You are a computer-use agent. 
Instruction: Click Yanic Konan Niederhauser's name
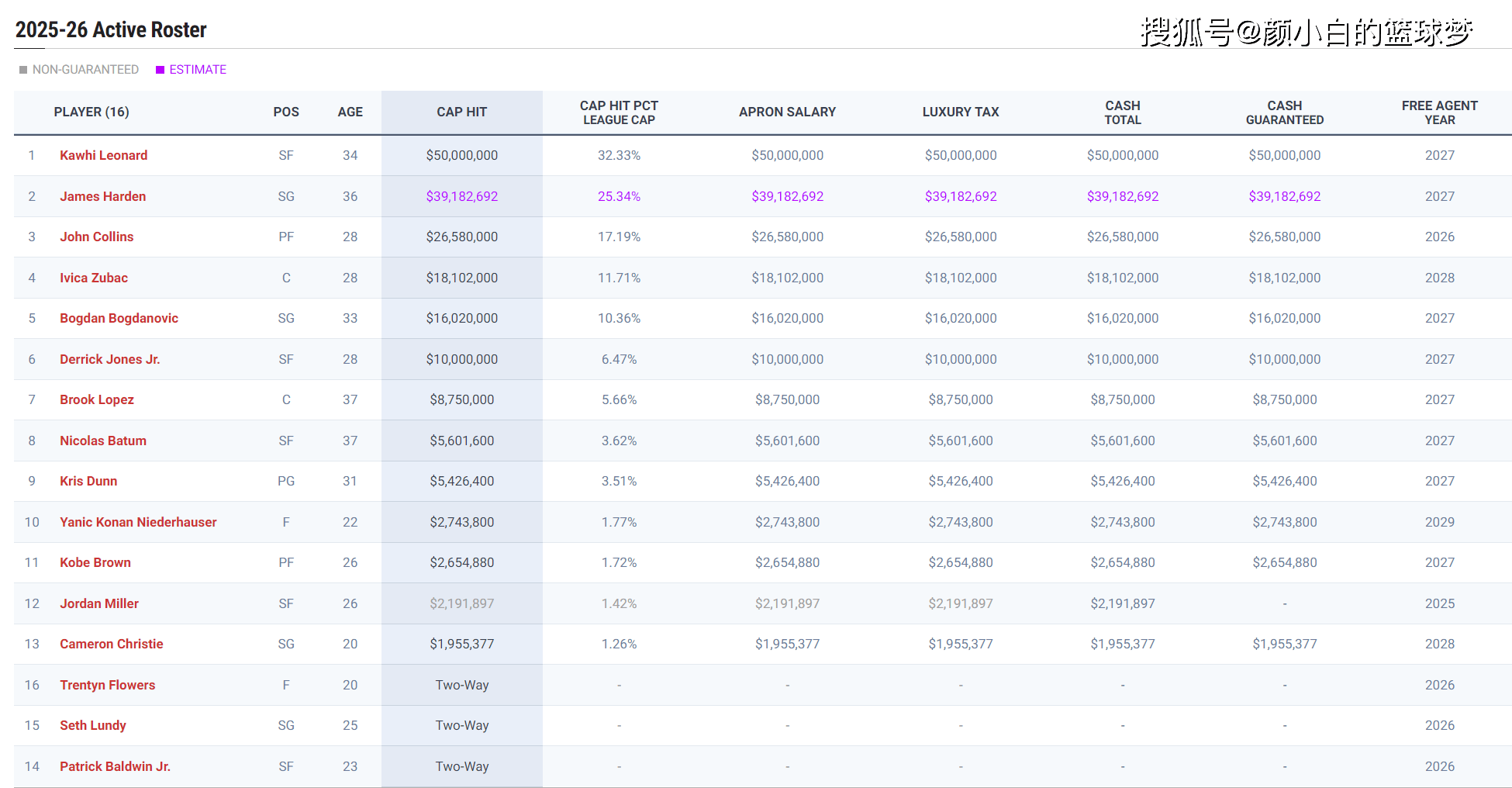click(x=138, y=522)
